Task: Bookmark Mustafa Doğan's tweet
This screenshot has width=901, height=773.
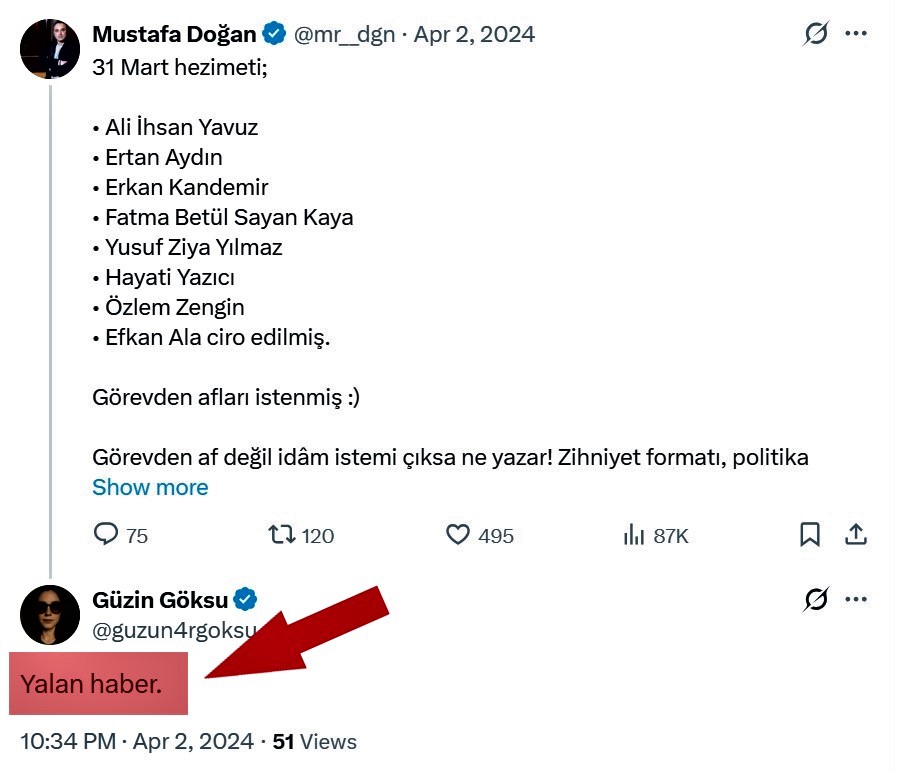Action: [x=810, y=535]
